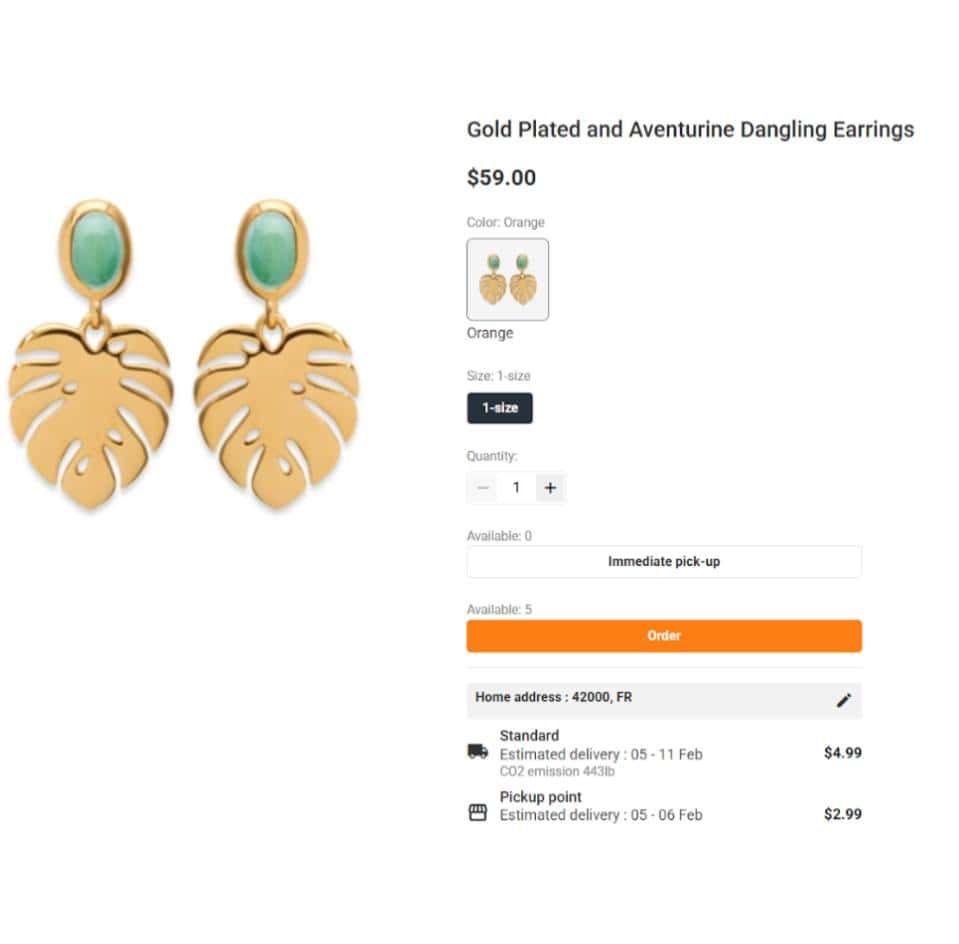959x944 pixels.
Task: Click the $4.99 Standard shipping price
Action: (843, 753)
